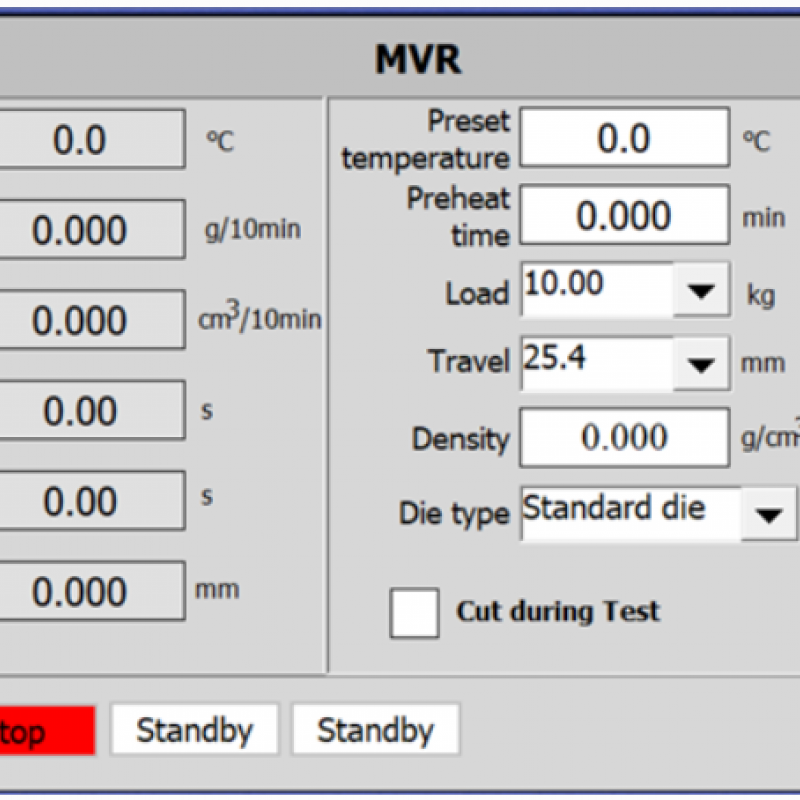Toggle the Cut during Test checkbox
The width and height of the screenshot is (800, 800).
pyautogui.click(x=414, y=612)
